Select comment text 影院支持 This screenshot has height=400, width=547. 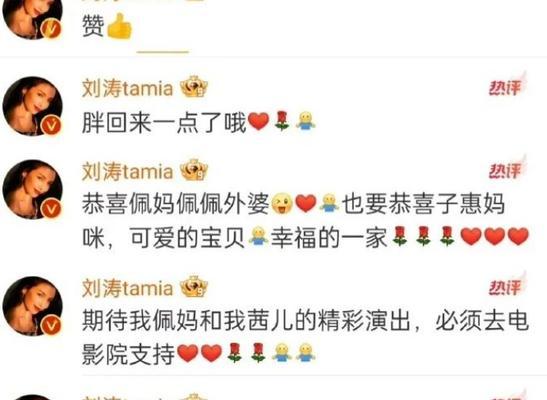pyautogui.click(x=128, y=354)
